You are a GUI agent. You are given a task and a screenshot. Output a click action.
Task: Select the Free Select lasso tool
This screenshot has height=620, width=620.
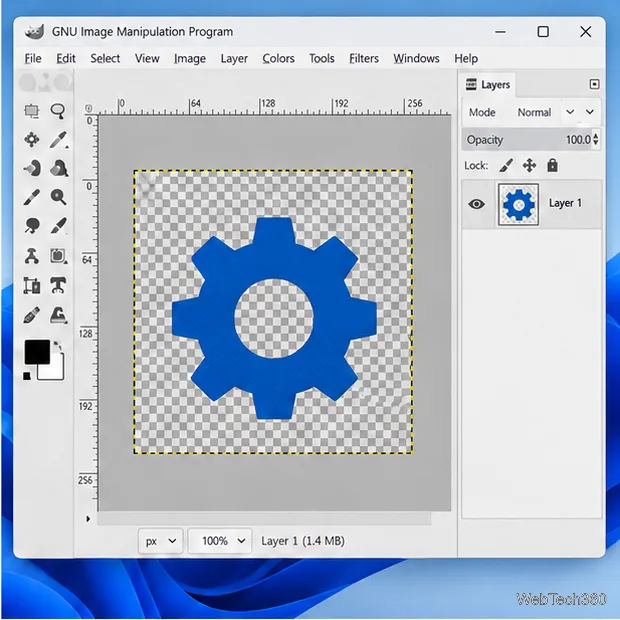[58, 111]
